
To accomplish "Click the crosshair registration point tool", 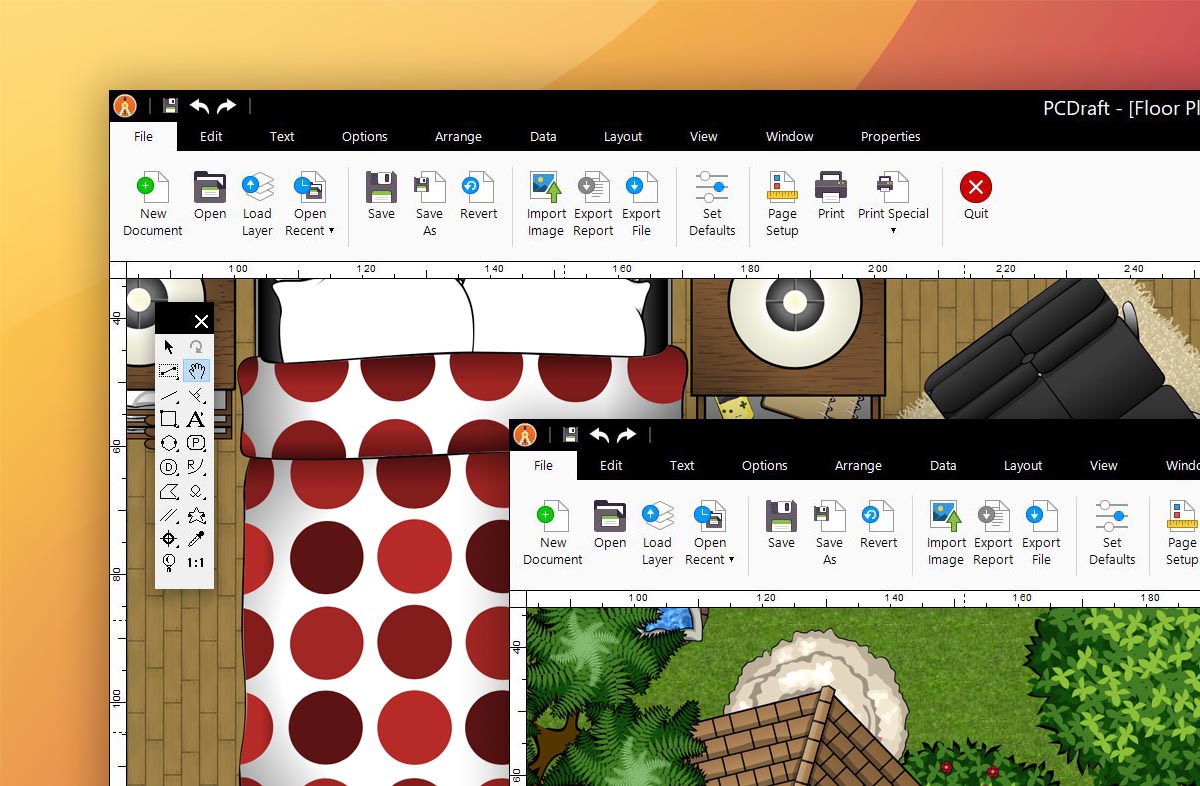I will [169, 540].
